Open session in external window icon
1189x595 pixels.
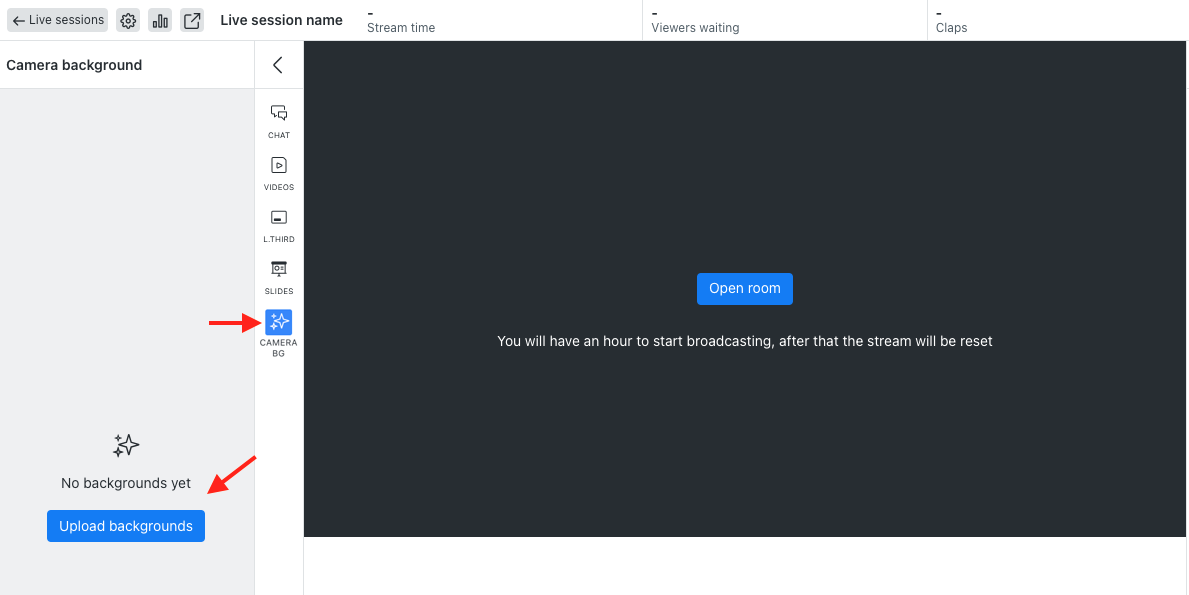click(192, 20)
